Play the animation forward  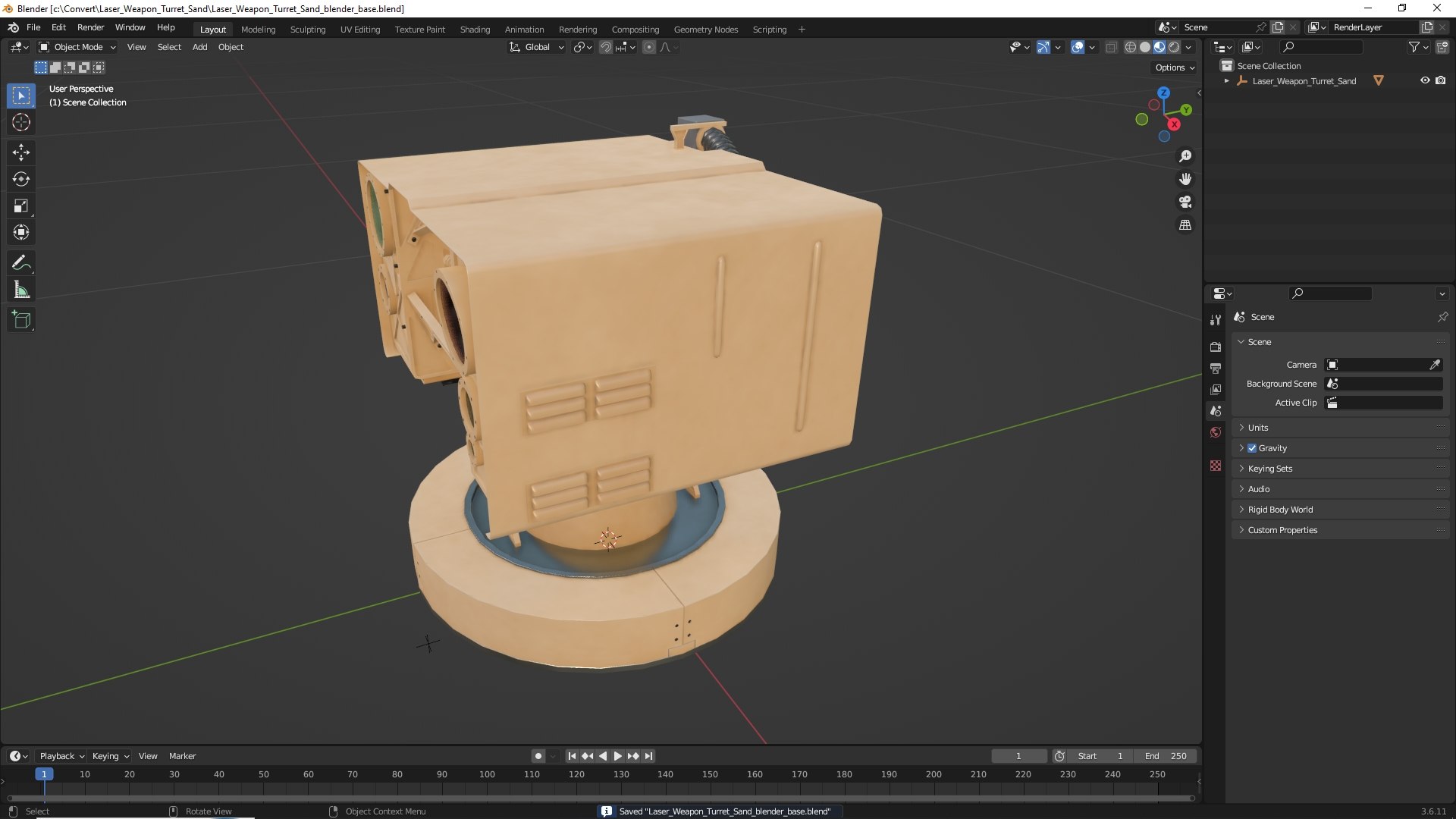[x=617, y=756]
